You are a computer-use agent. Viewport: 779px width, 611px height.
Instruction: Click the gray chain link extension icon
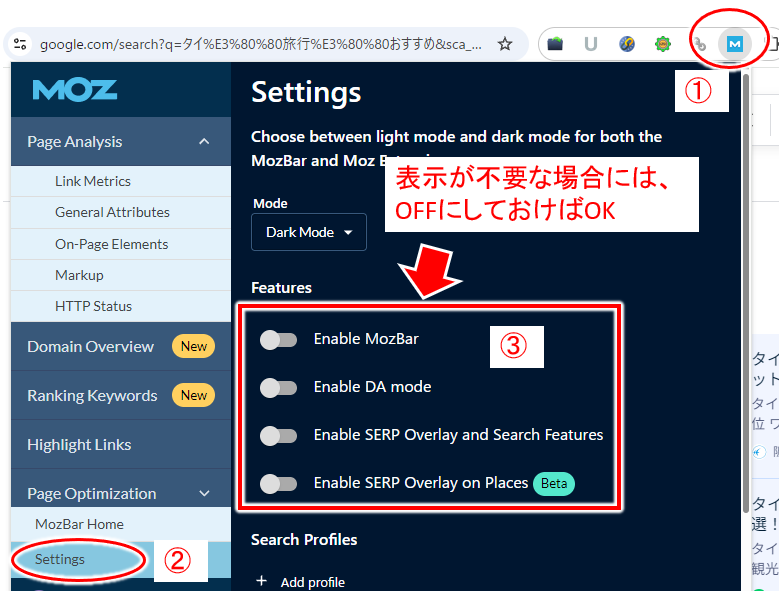700,44
